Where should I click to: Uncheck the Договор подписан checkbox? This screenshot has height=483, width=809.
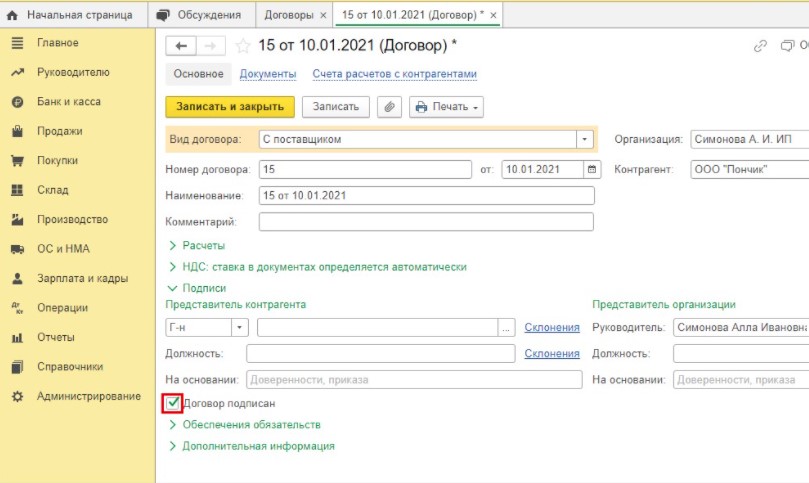pyautogui.click(x=173, y=403)
